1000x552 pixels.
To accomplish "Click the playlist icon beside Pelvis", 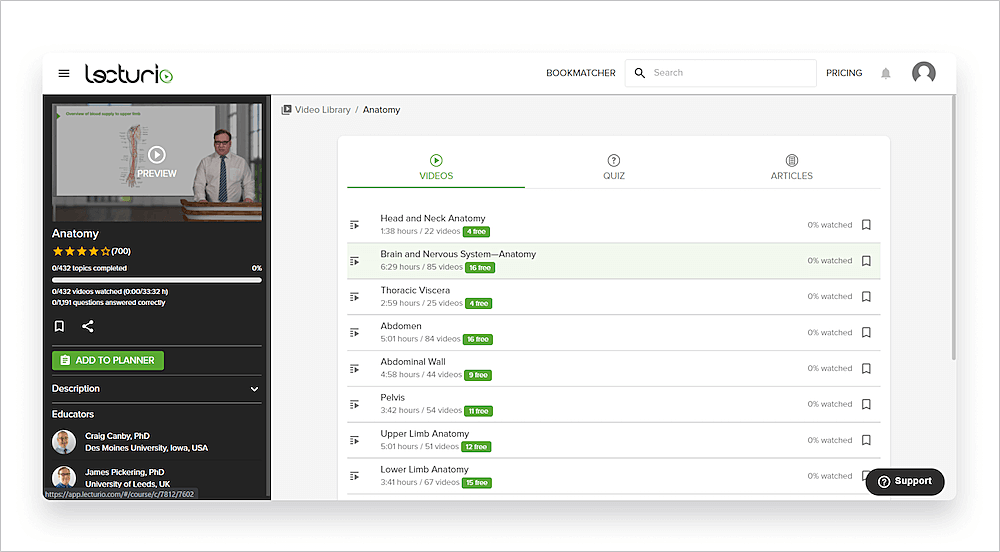I will pos(355,405).
